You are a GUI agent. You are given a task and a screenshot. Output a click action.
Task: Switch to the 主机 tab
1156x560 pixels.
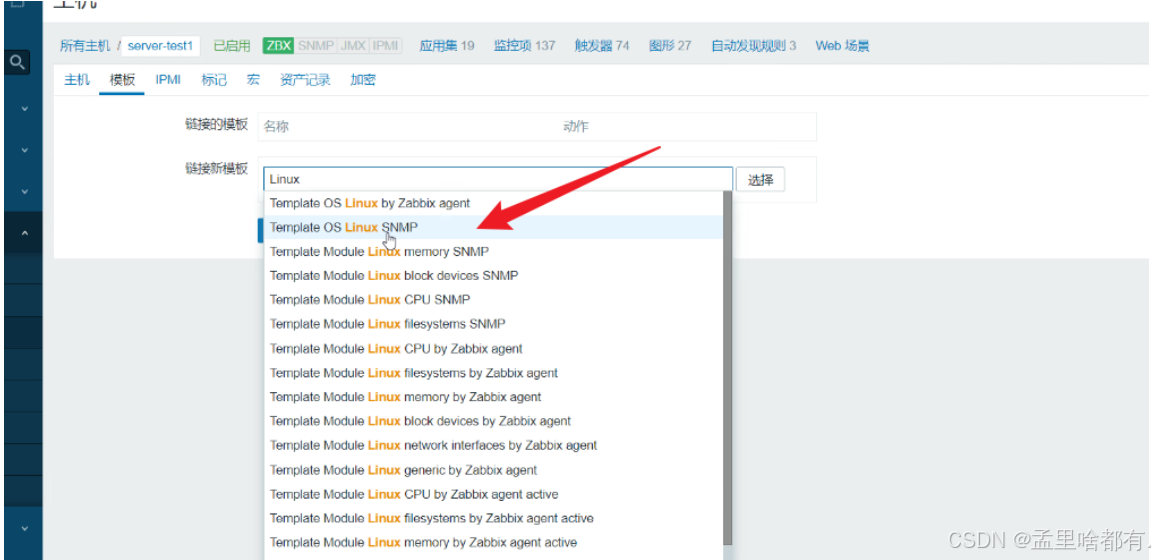click(77, 80)
